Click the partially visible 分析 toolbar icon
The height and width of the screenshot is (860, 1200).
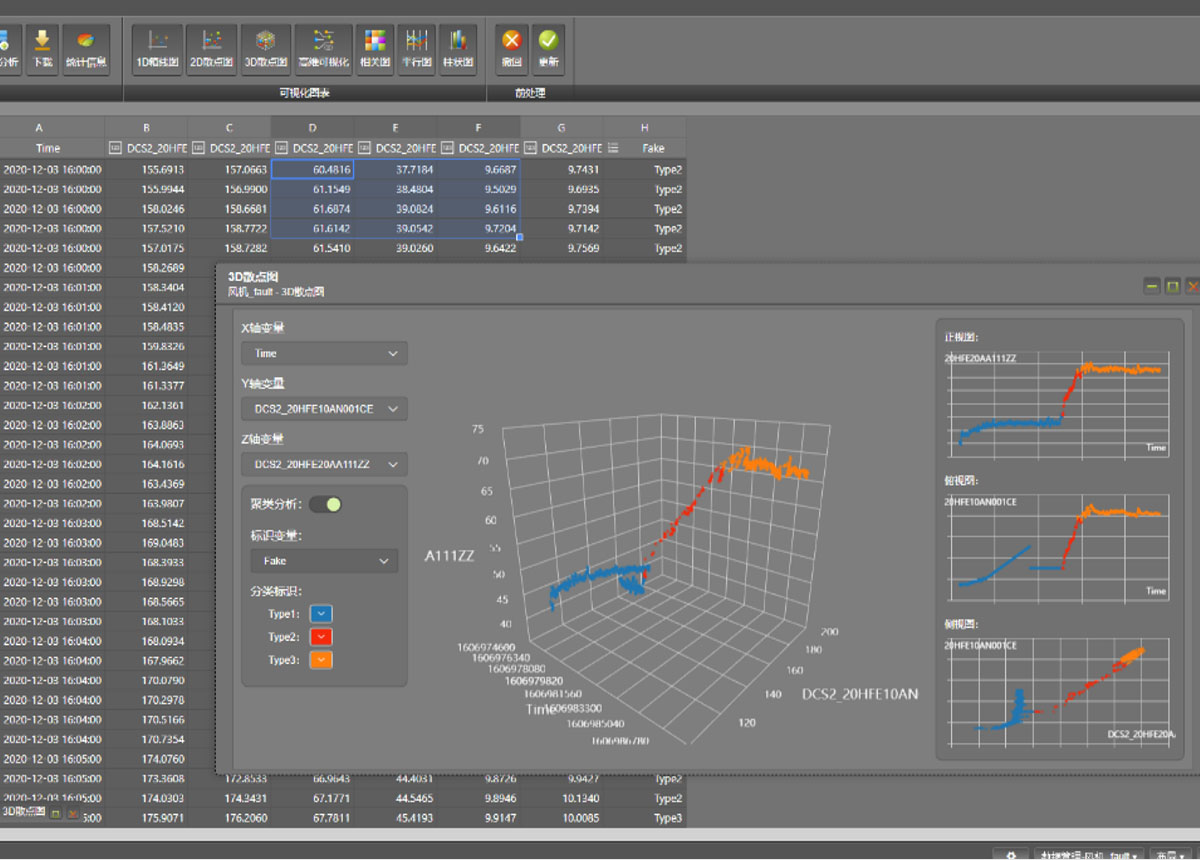pyautogui.click(x=9, y=49)
